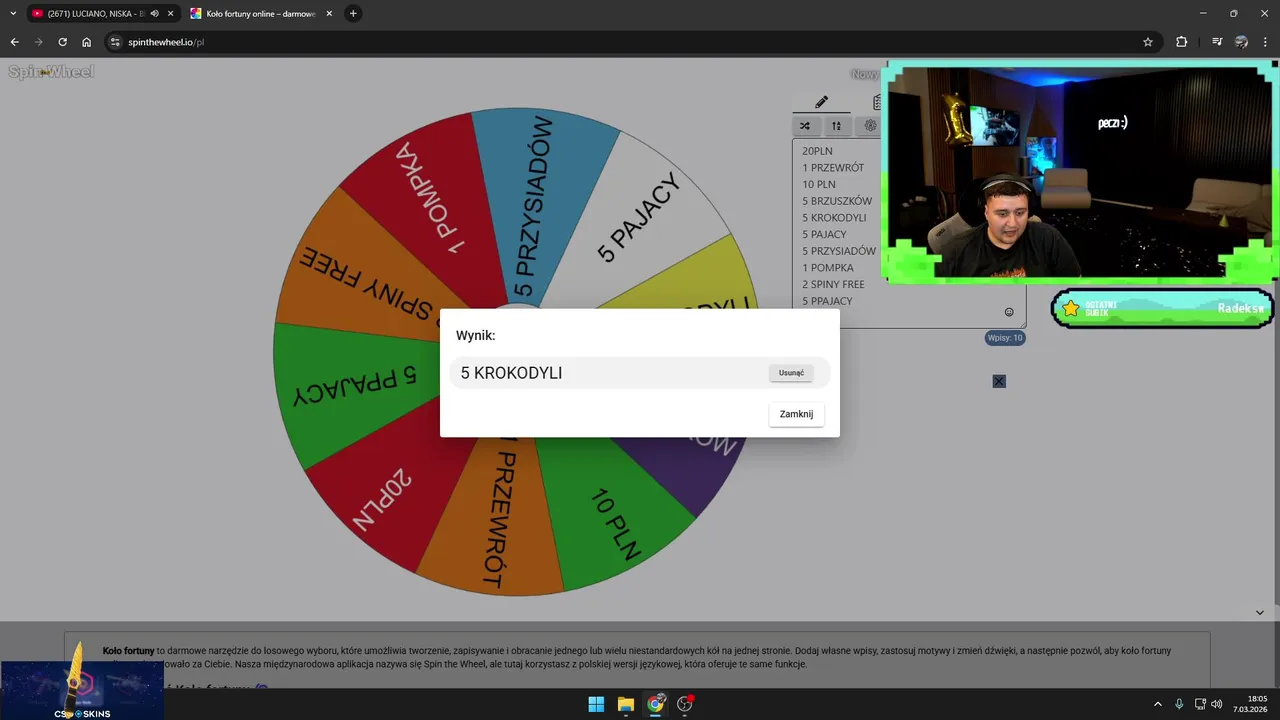The width and height of the screenshot is (1280, 720).
Task: Open network status tray icon
Action: point(1201,704)
